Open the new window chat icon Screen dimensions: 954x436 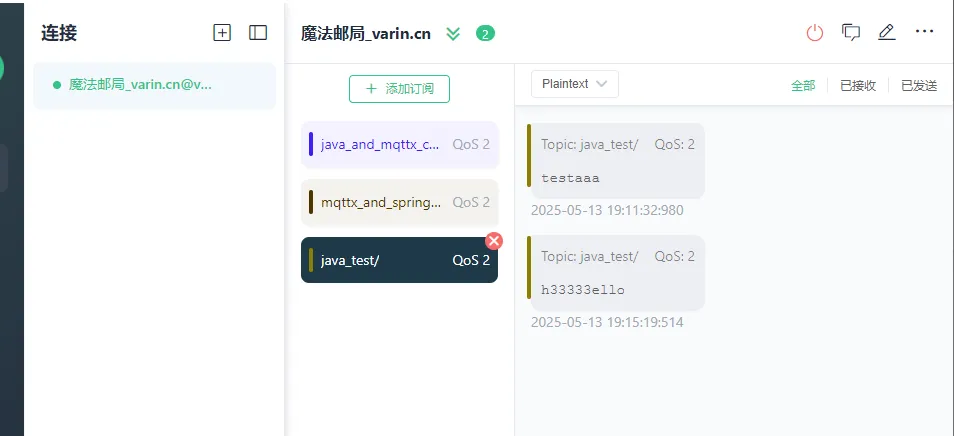coord(851,32)
